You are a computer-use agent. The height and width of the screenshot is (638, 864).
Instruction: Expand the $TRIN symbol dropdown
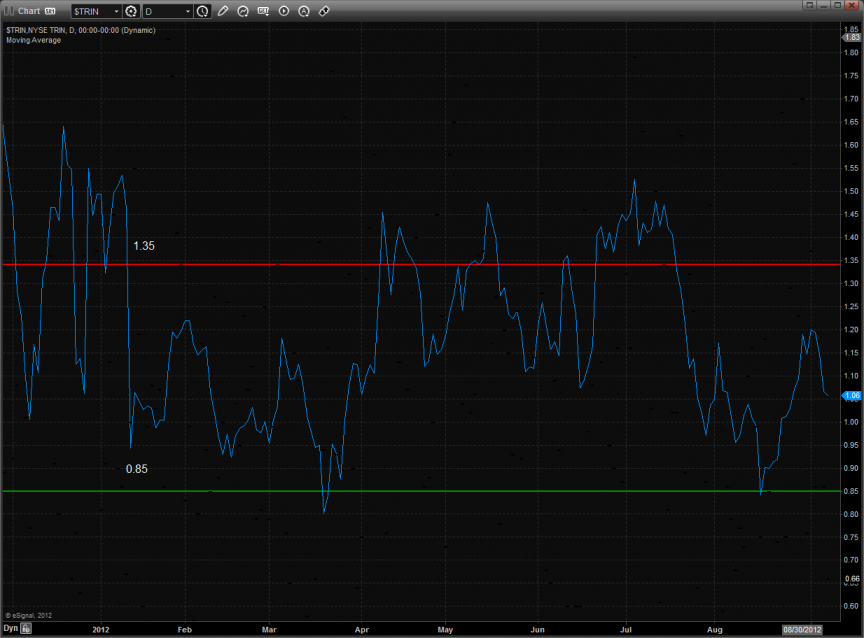point(116,11)
